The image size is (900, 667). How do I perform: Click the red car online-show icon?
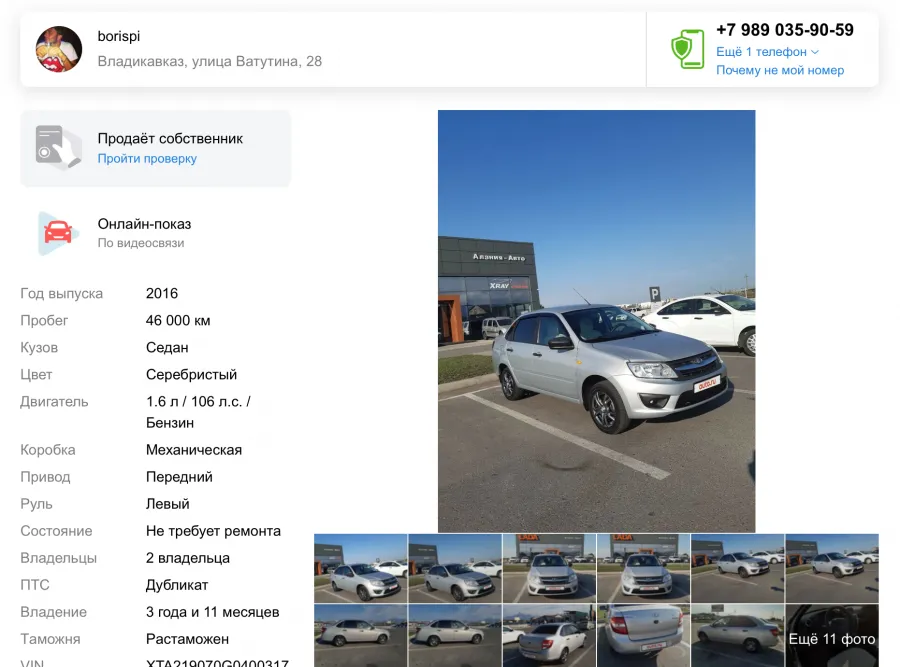tap(58, 232)
